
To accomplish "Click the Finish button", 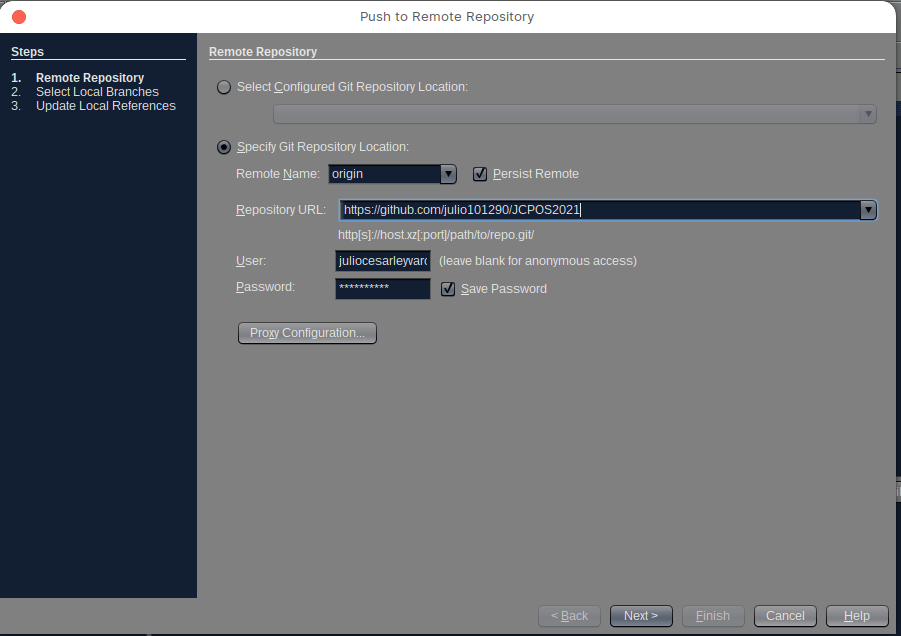I will click(712, 616).
